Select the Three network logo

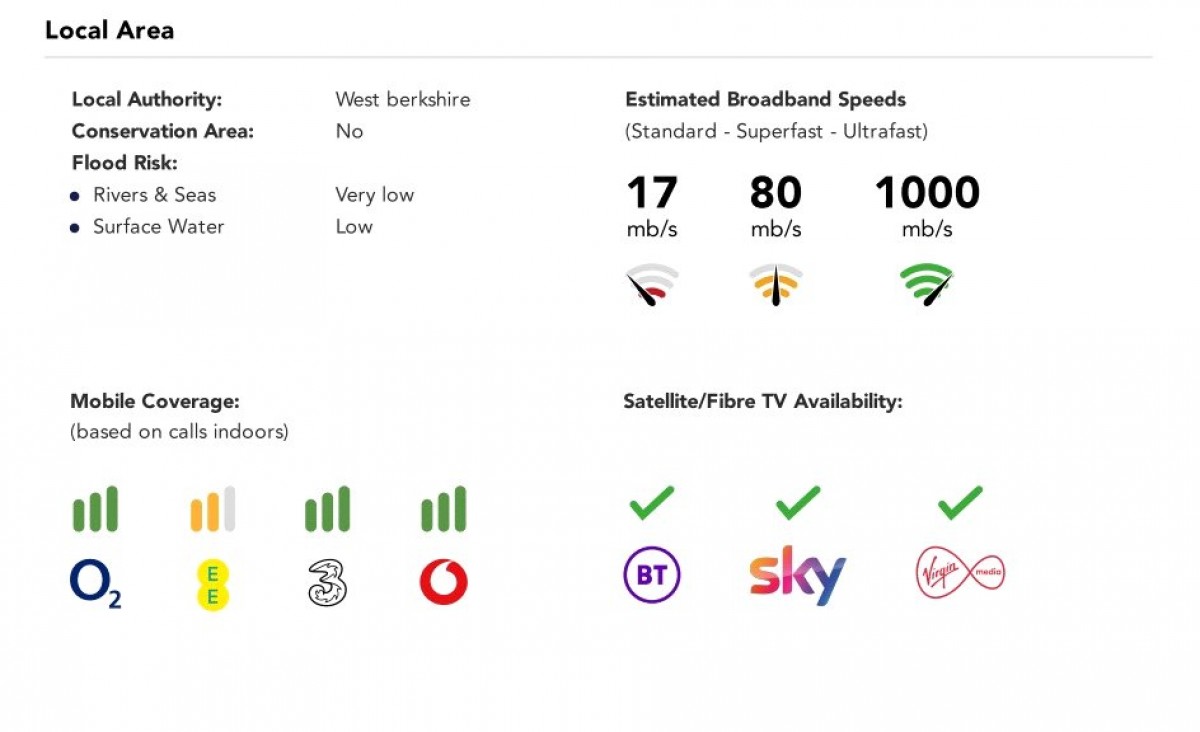(x=327, y=583)
